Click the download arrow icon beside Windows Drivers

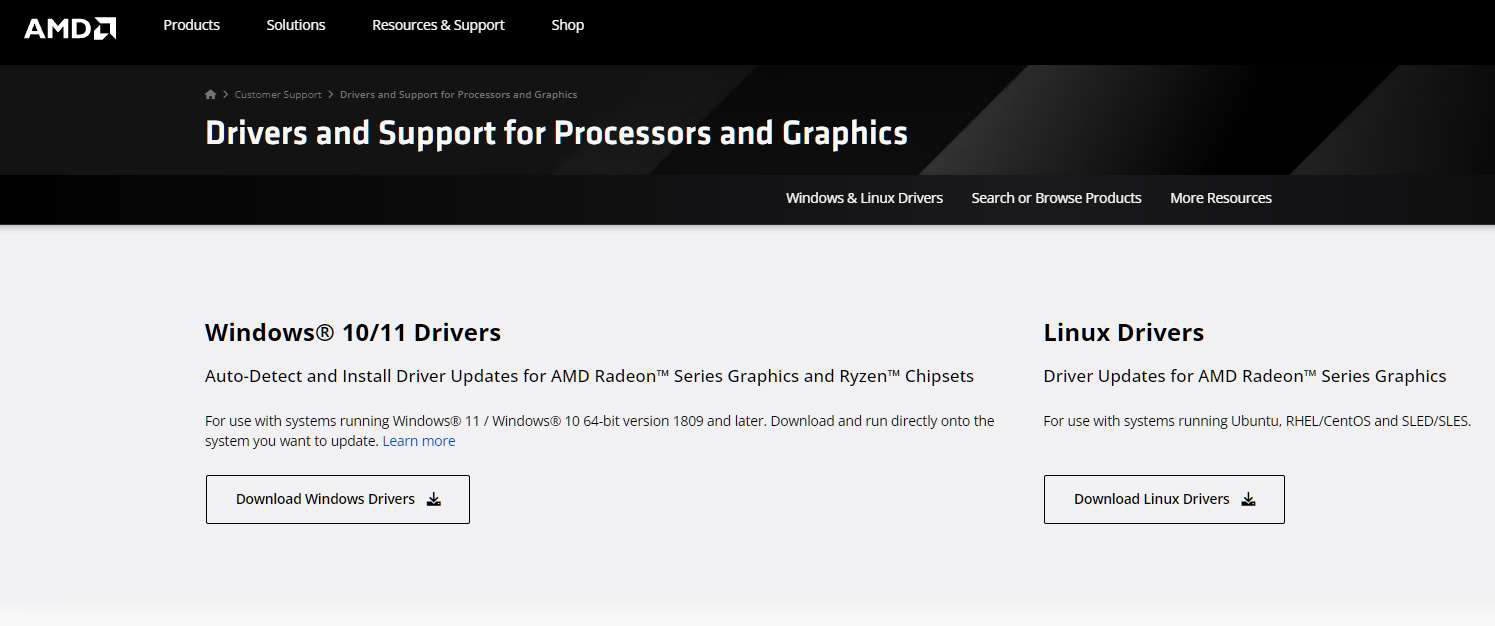click(434, 500)
